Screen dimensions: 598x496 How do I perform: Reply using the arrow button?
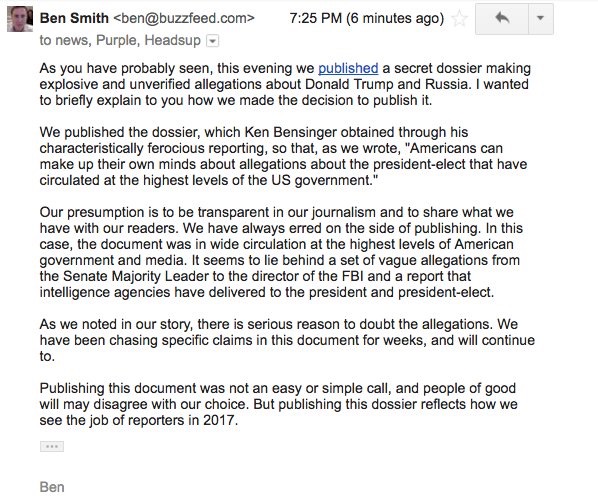[502, 18]
